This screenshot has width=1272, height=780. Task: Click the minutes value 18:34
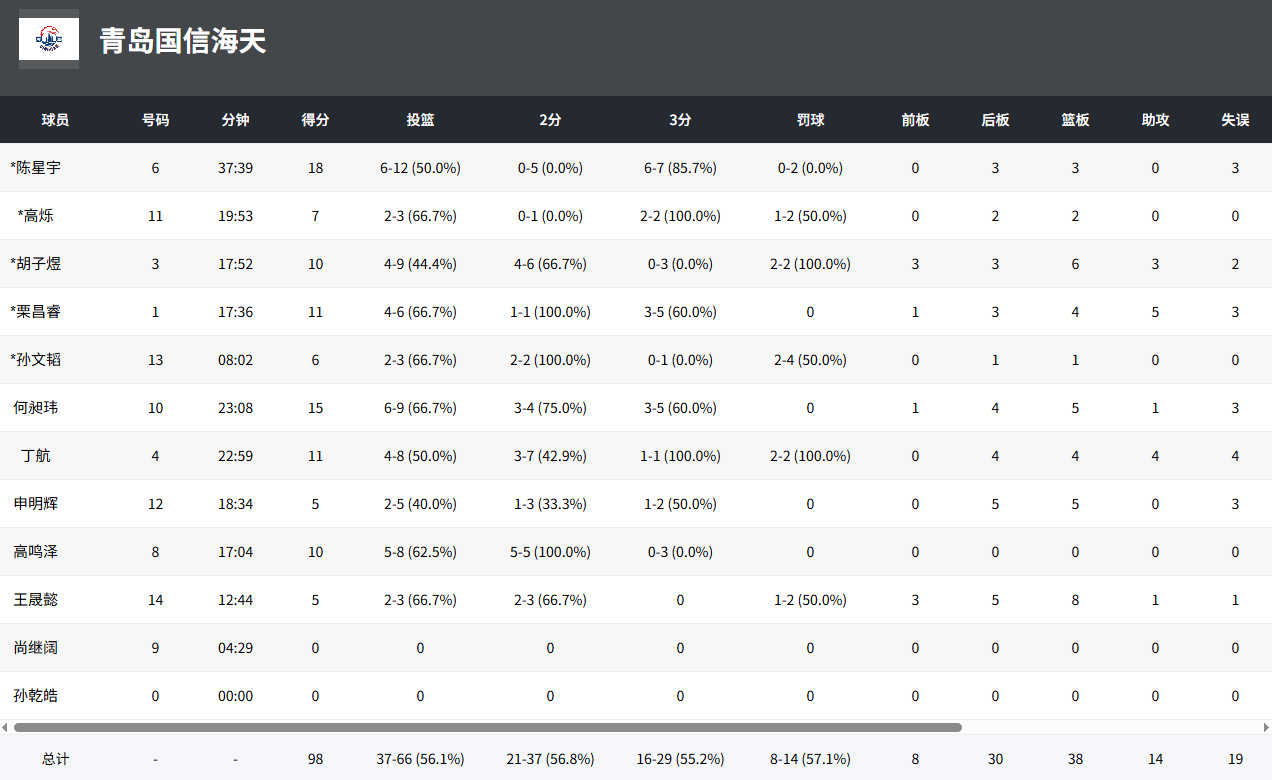click(235, 504)
